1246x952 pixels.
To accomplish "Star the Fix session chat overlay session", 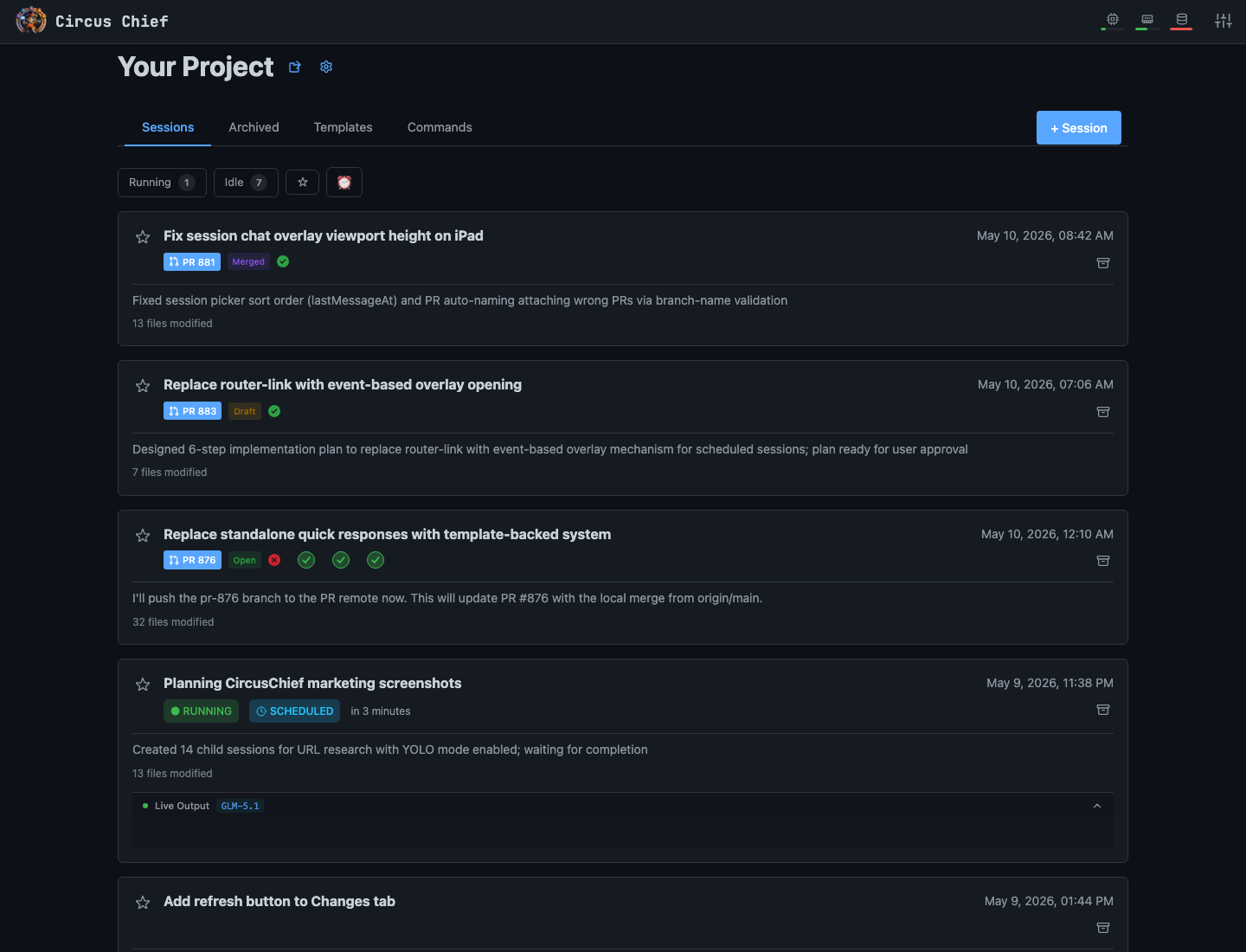I will coord(143,237).
